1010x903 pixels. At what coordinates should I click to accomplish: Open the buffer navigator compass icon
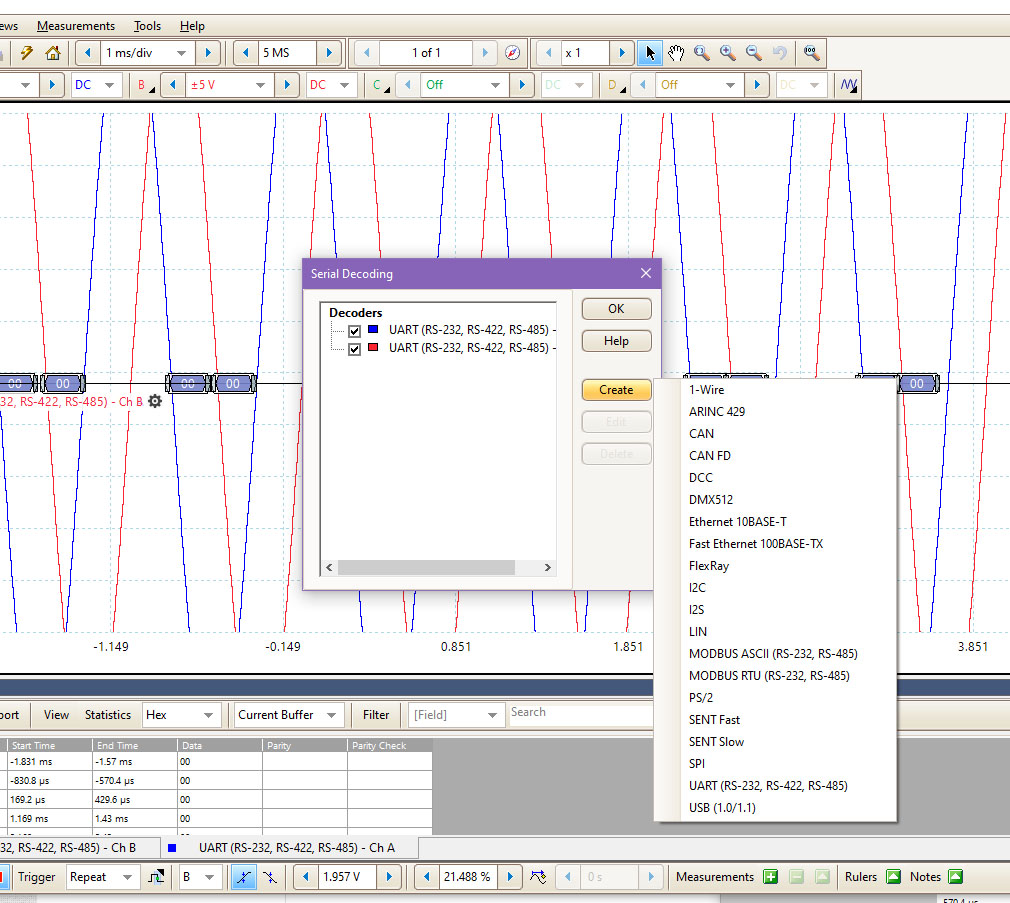(x=513, y=53)
